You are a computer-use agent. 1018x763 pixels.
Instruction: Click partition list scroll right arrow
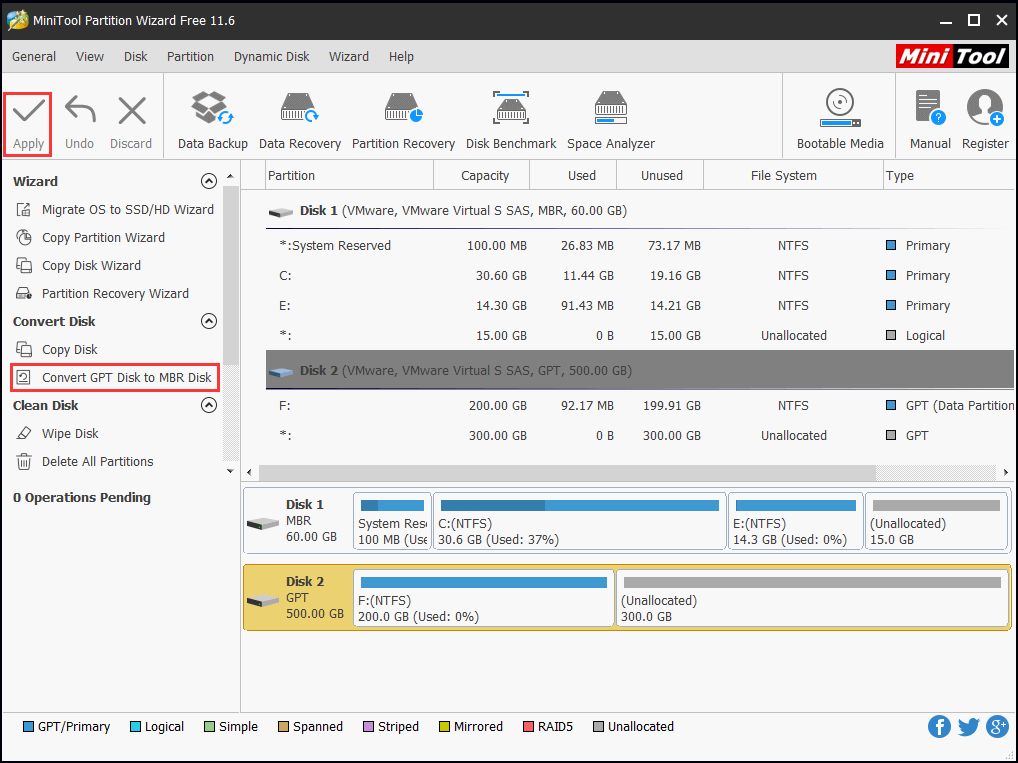pyautogui.click(x=1006, y=472)
